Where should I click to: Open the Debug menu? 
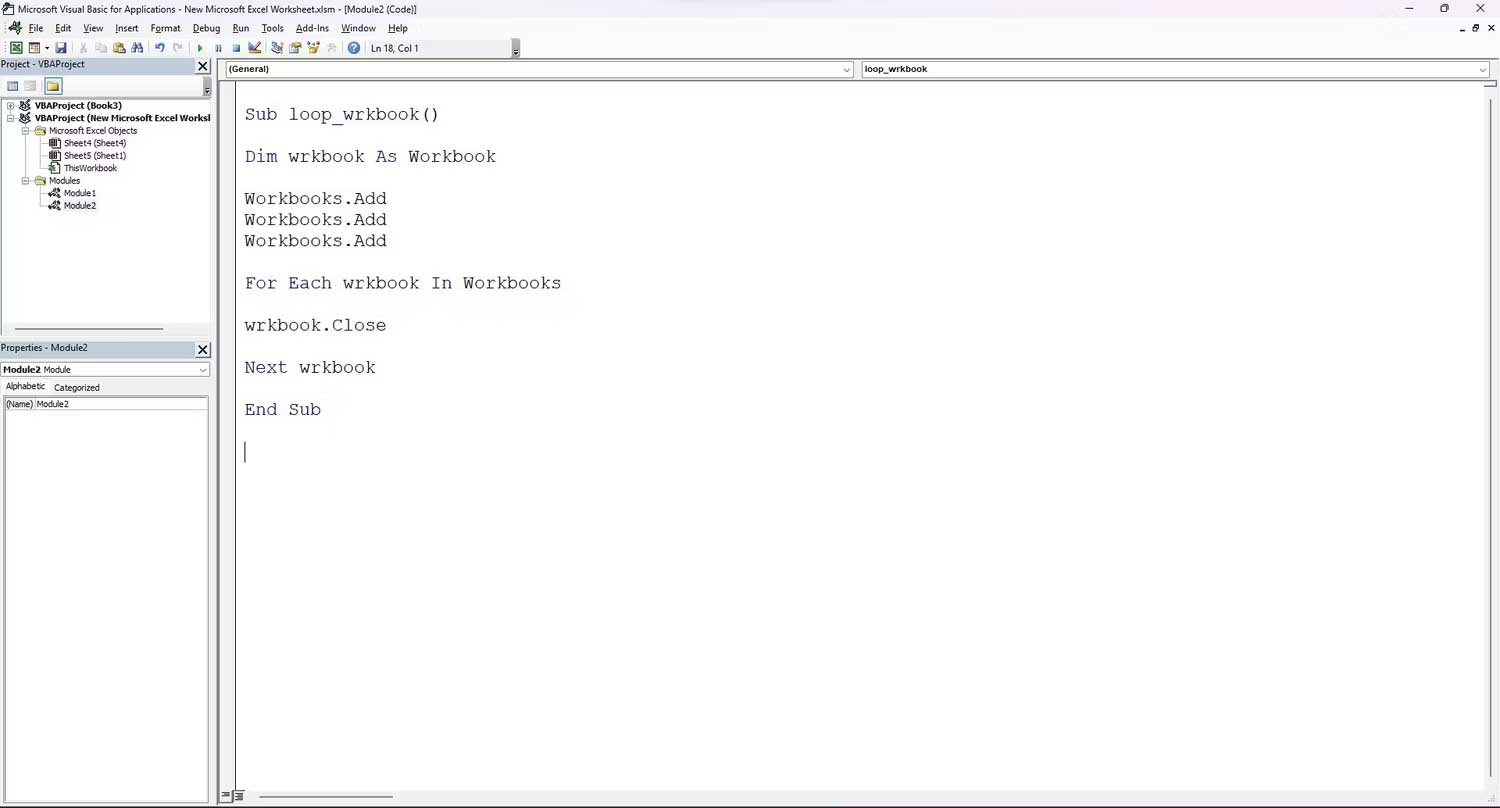206,28
